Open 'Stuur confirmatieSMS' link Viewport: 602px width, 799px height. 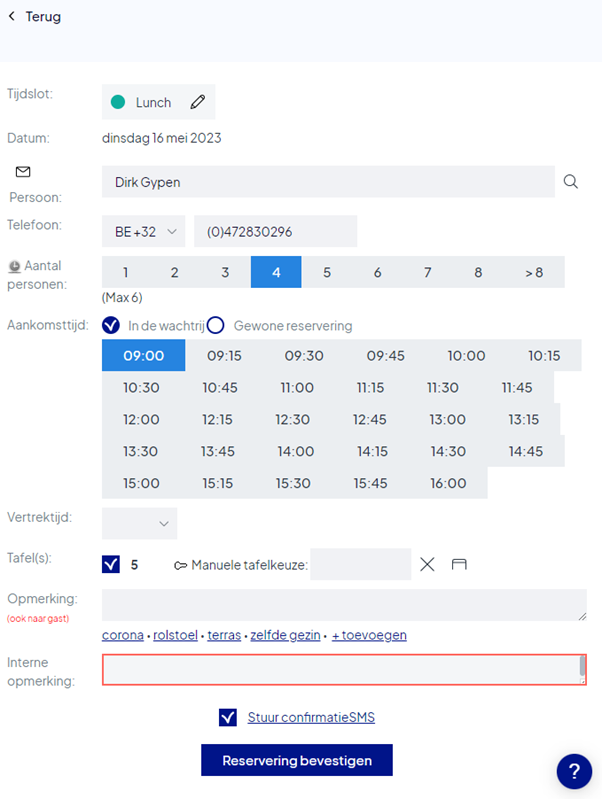(x=311, y=717)
